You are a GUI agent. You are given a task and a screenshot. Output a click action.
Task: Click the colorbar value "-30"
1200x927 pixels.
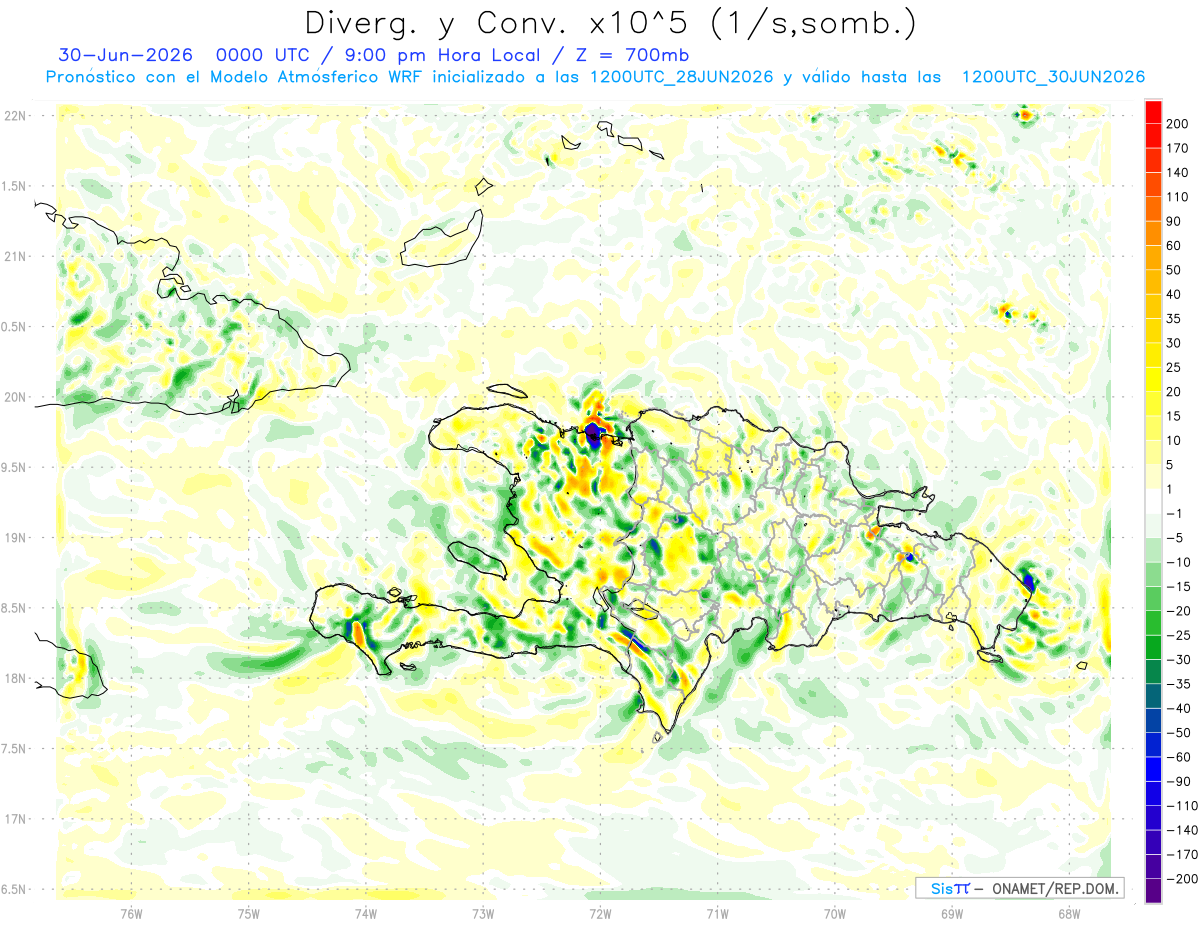click(1181, 660)
